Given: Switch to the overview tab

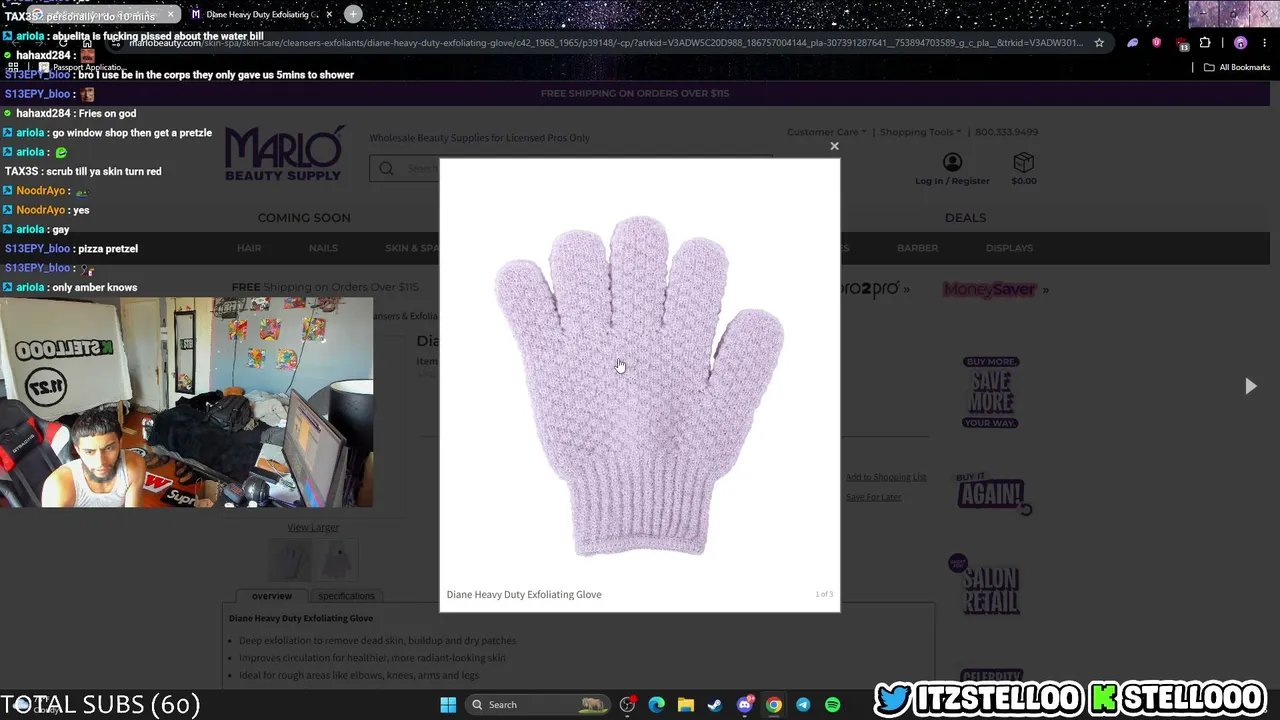Looking at the screenshot, I should point(272,596).
